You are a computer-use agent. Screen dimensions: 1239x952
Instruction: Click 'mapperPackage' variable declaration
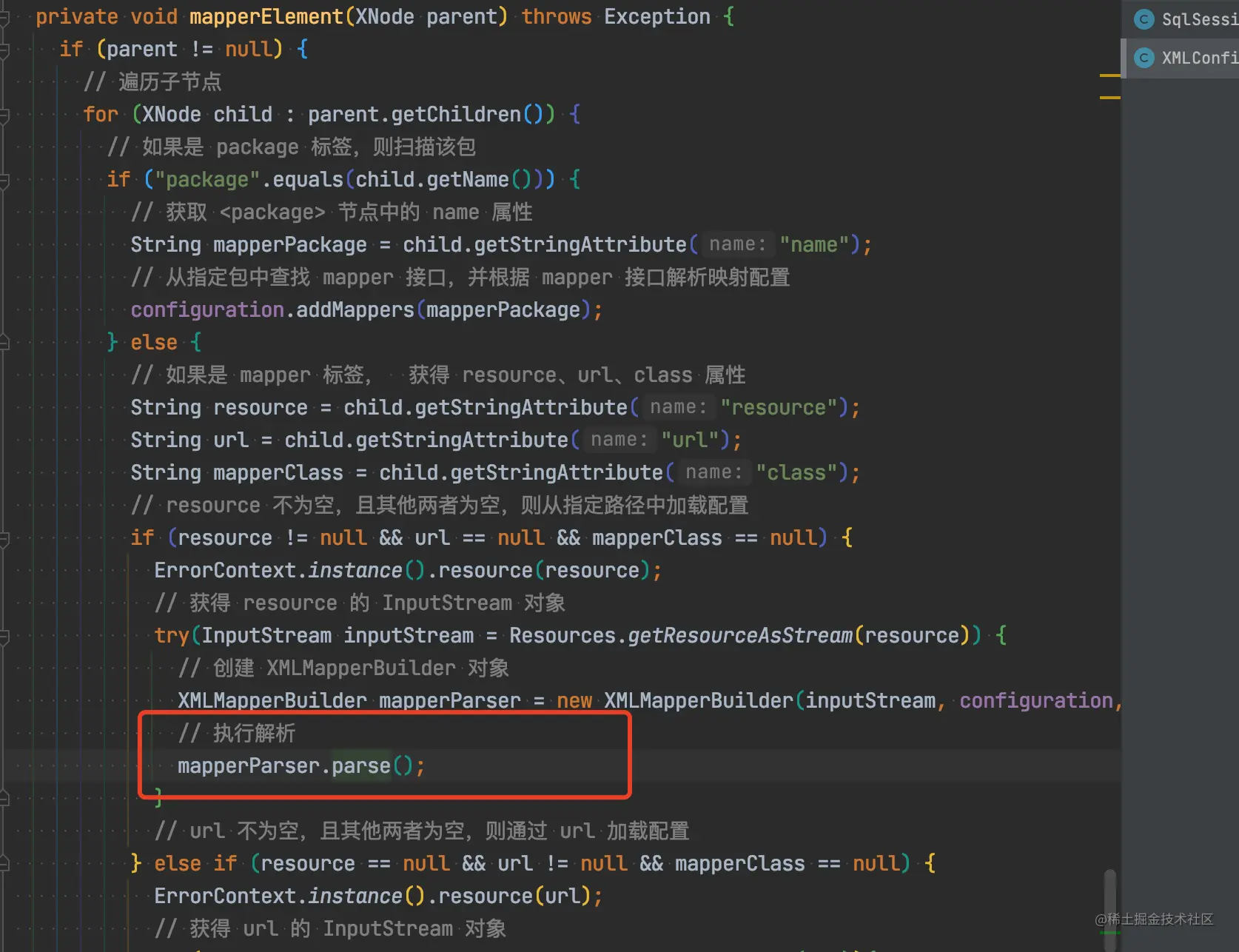click(x=290, y=245)
